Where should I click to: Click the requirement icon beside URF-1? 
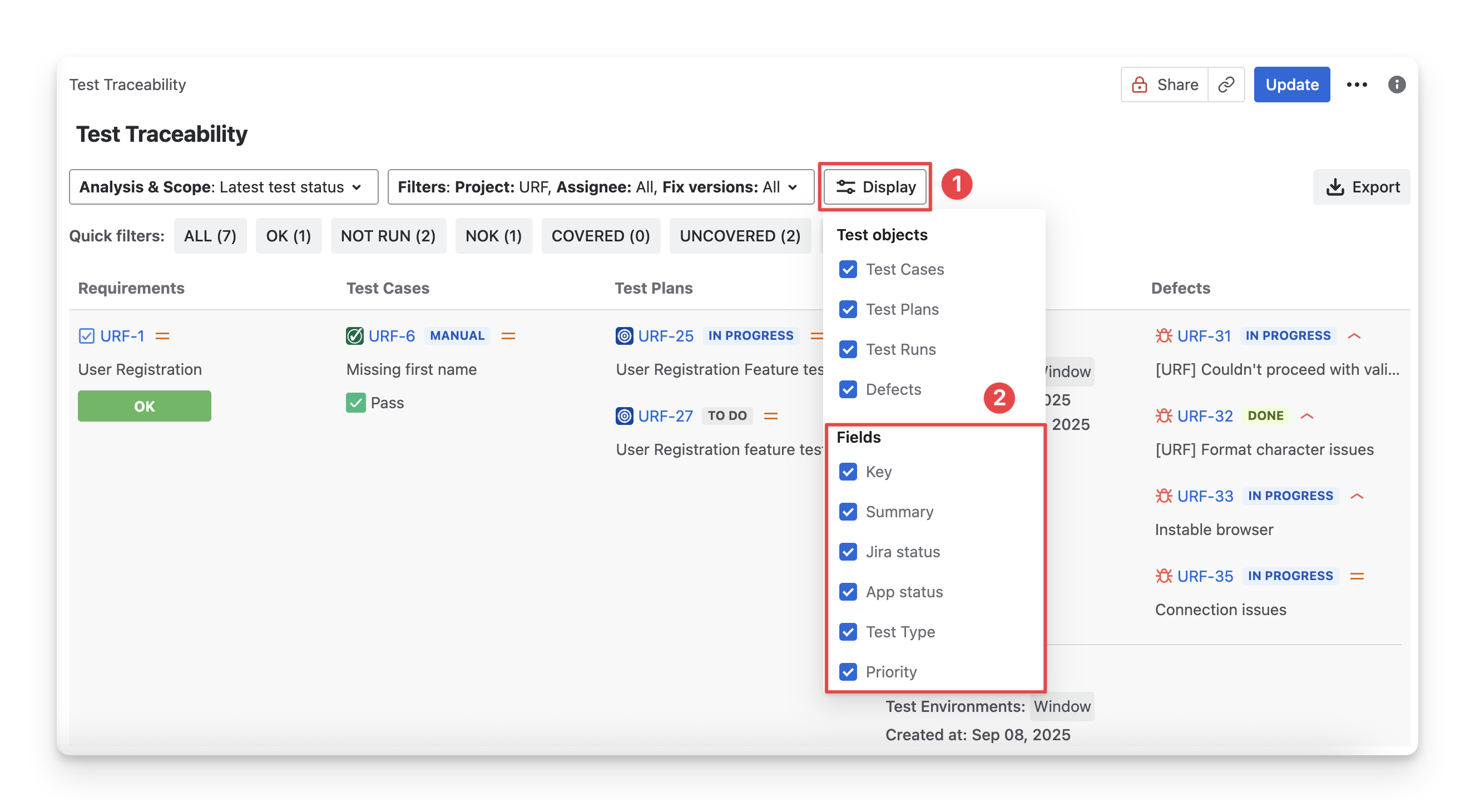[86, 335]
